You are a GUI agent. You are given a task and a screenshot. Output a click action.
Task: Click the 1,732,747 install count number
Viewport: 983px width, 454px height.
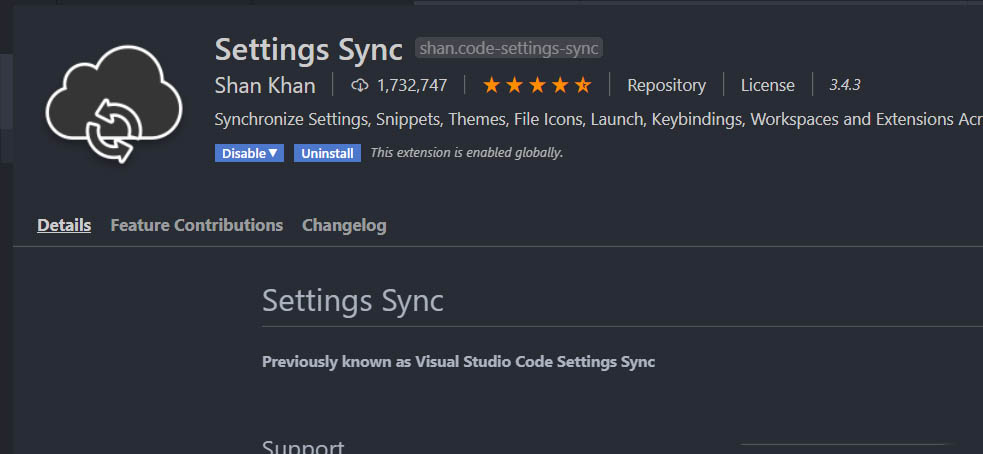pos(412,86)
